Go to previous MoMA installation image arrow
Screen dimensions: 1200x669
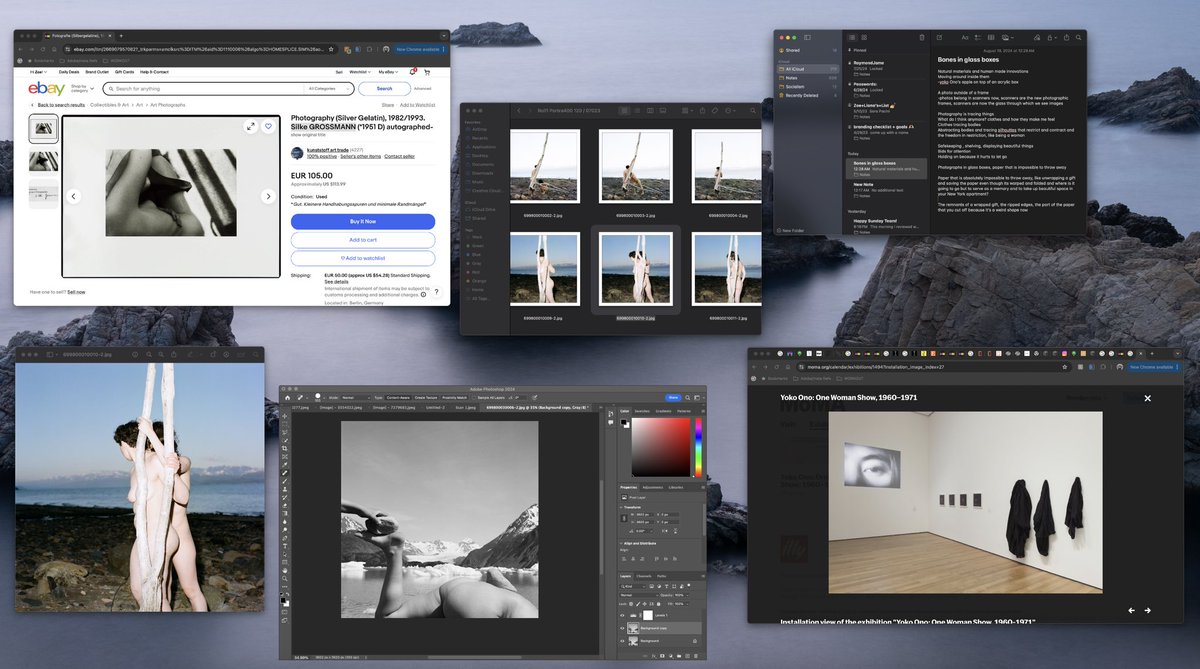coord(1131,610)
